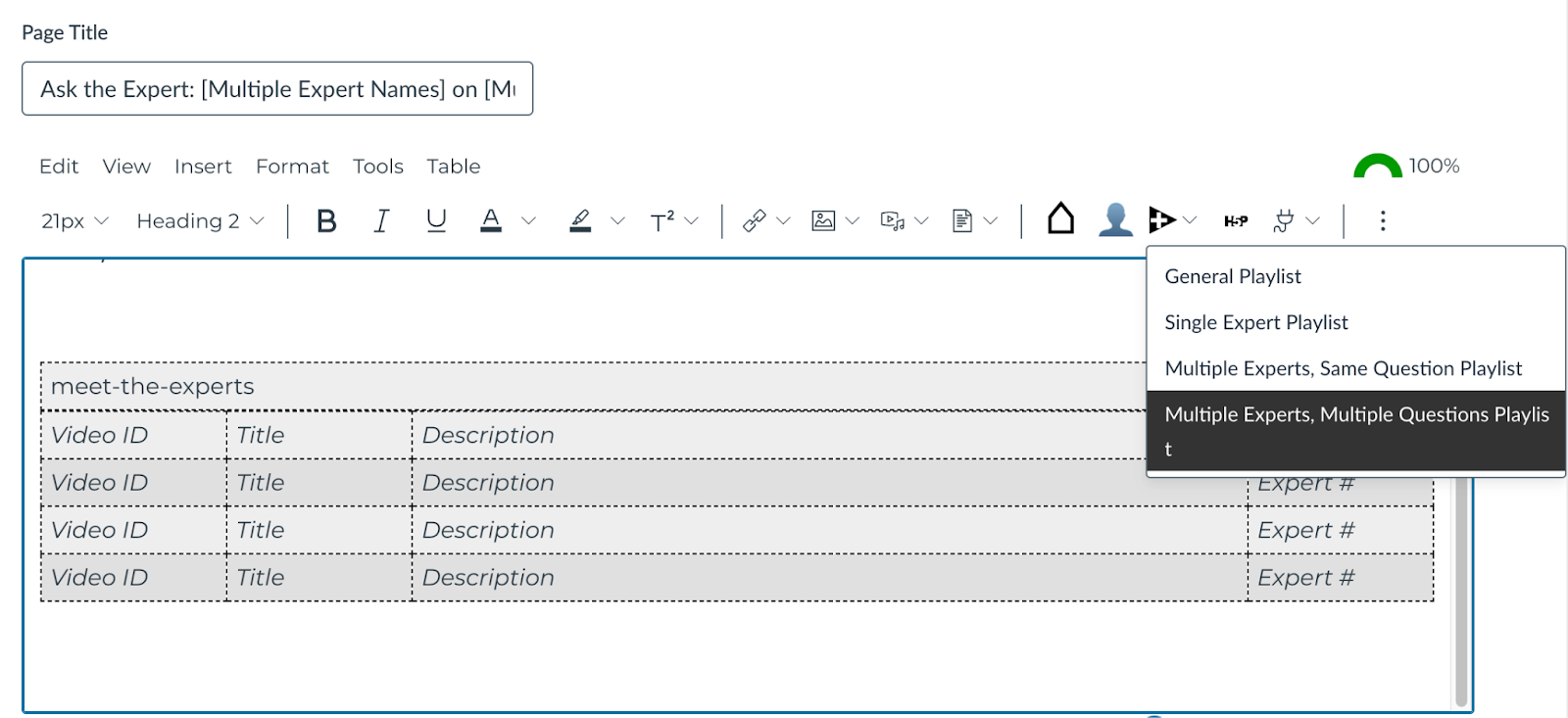Click Description cell in third row
The image size is (1568, 718).
[829, 530]
